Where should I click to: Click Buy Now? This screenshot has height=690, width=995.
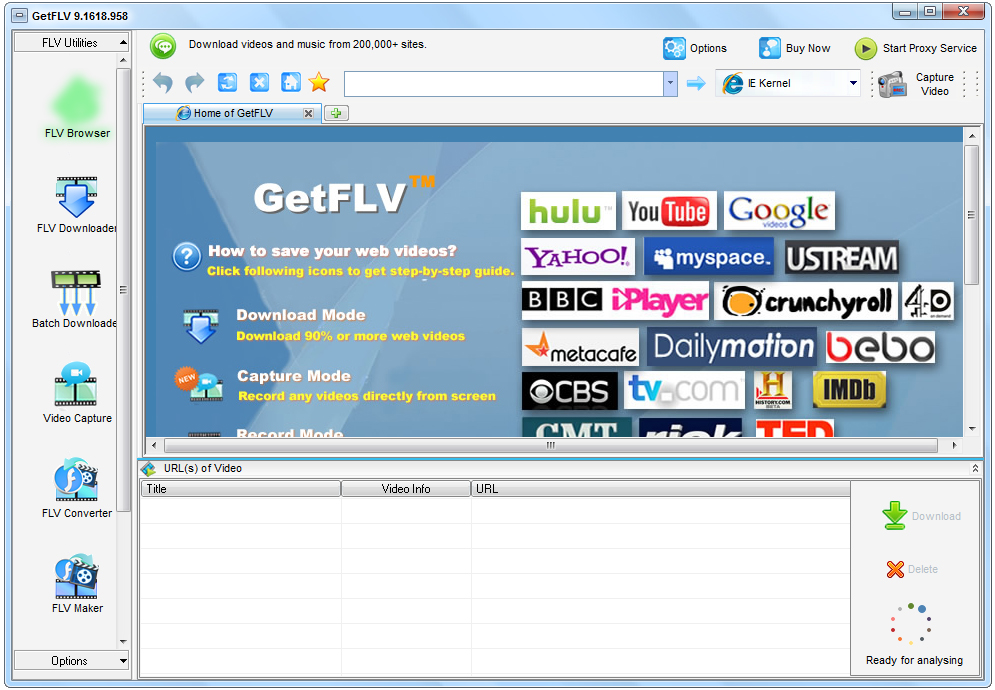[x=794, y=48]
